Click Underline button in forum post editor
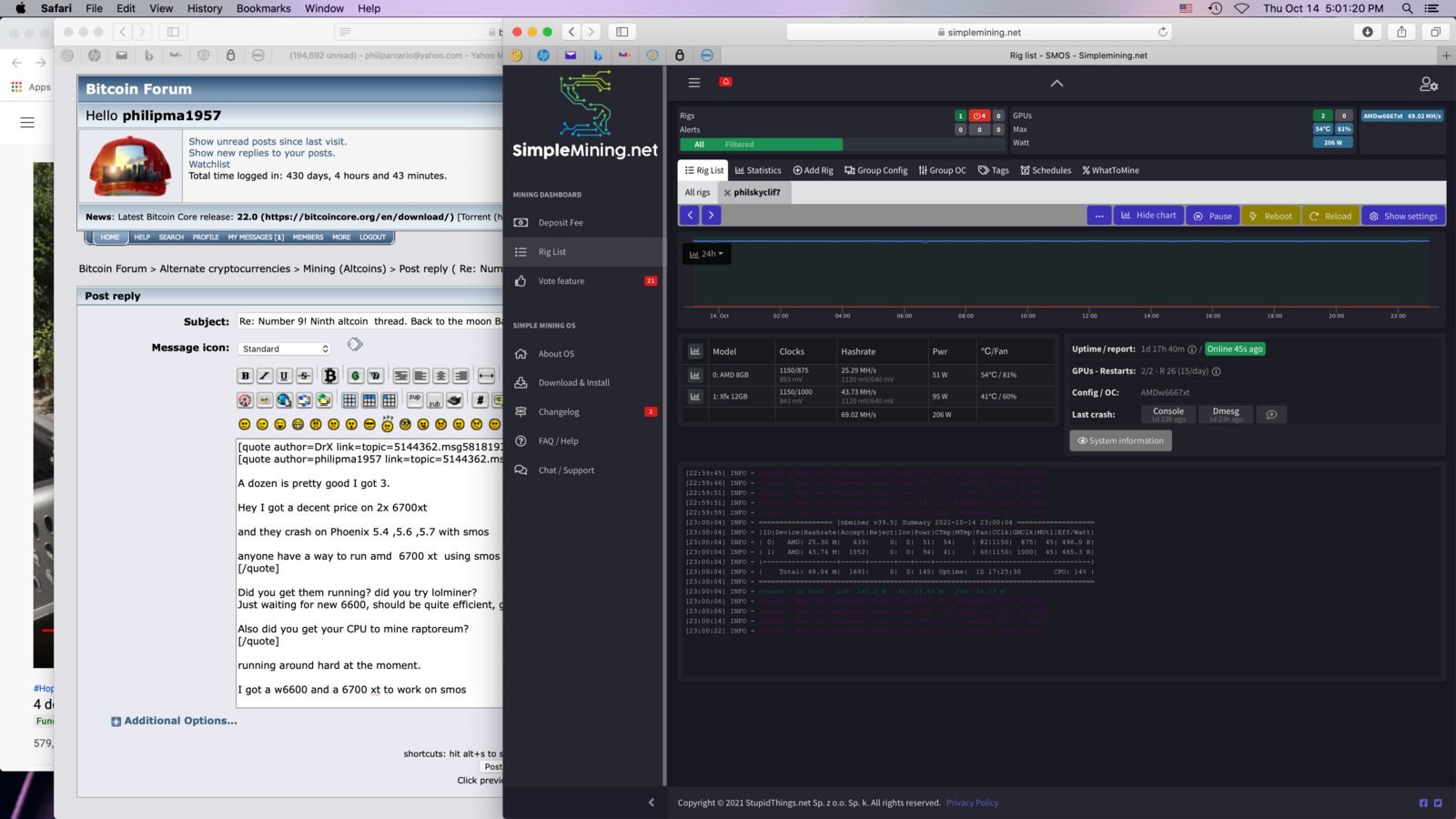1456x819 pixels. coord(284,375)
